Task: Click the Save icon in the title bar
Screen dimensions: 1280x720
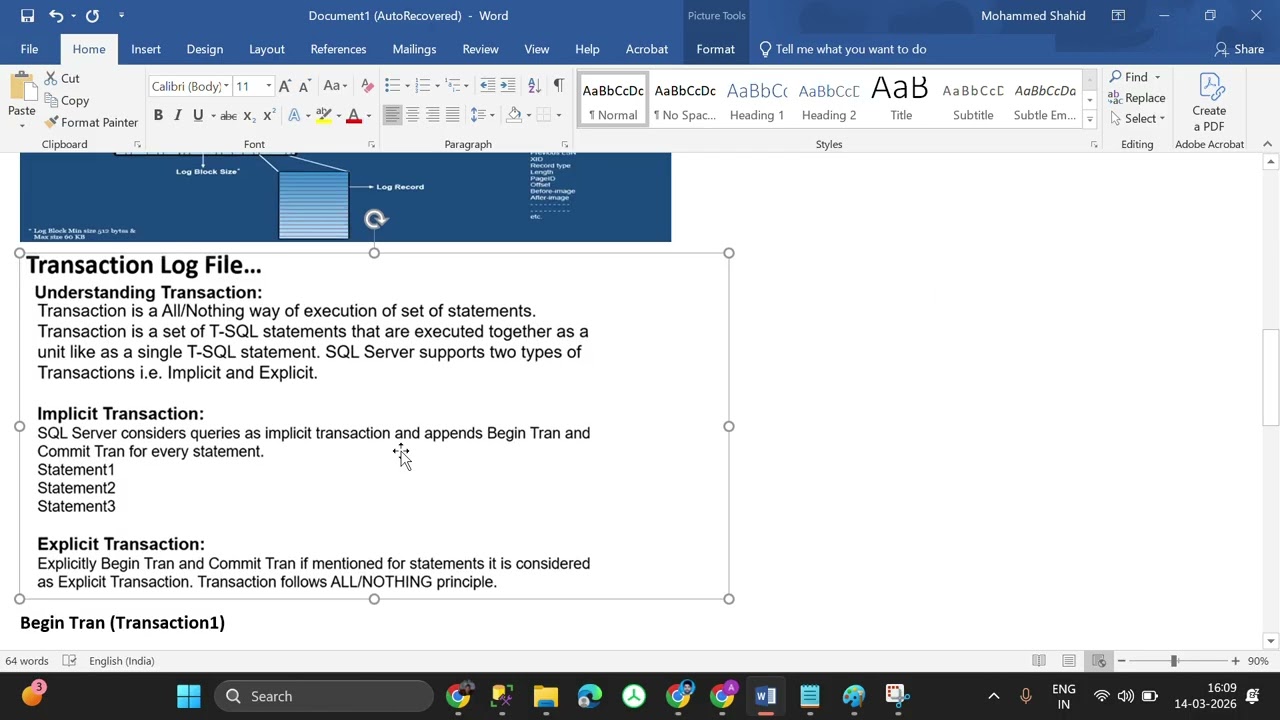Action: click(x=27, y=15)
